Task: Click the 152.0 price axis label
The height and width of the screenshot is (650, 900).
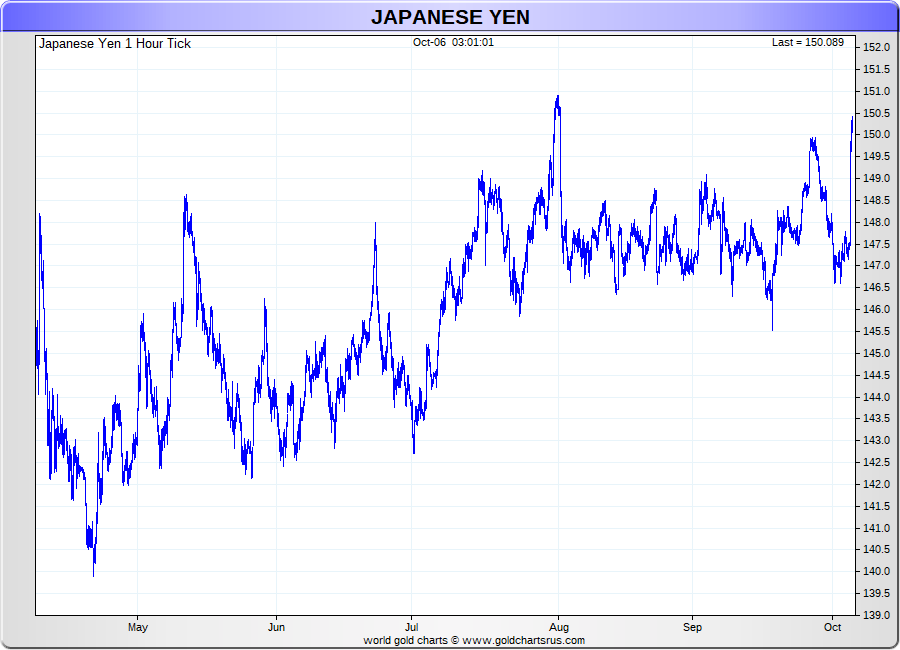Action: tap(877, 48)
